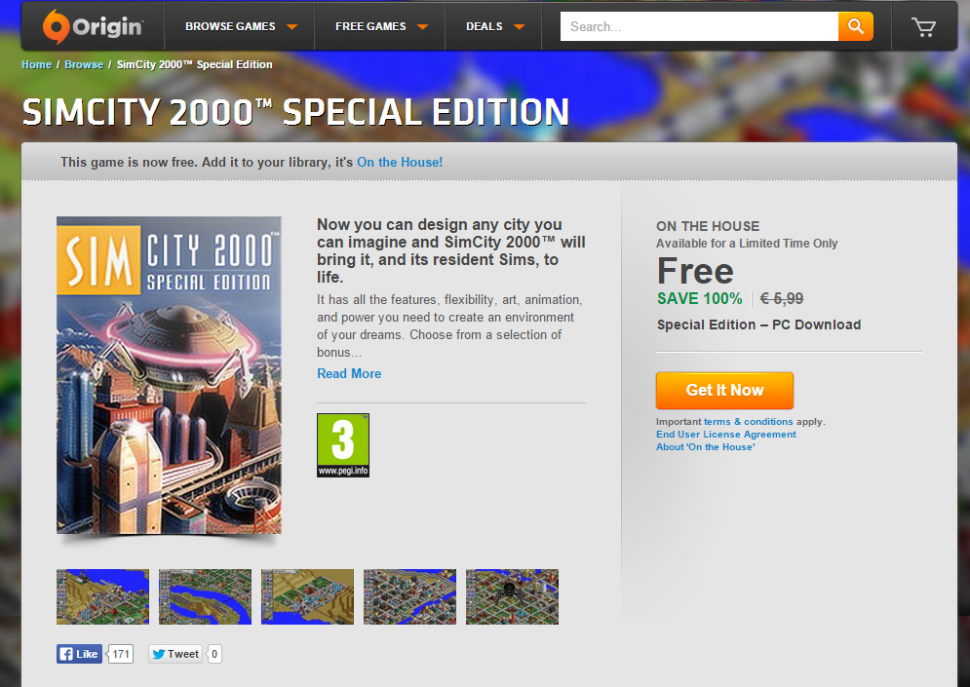
Task: Open the first screenshot thumbnail
Action: tap(103, 597)
